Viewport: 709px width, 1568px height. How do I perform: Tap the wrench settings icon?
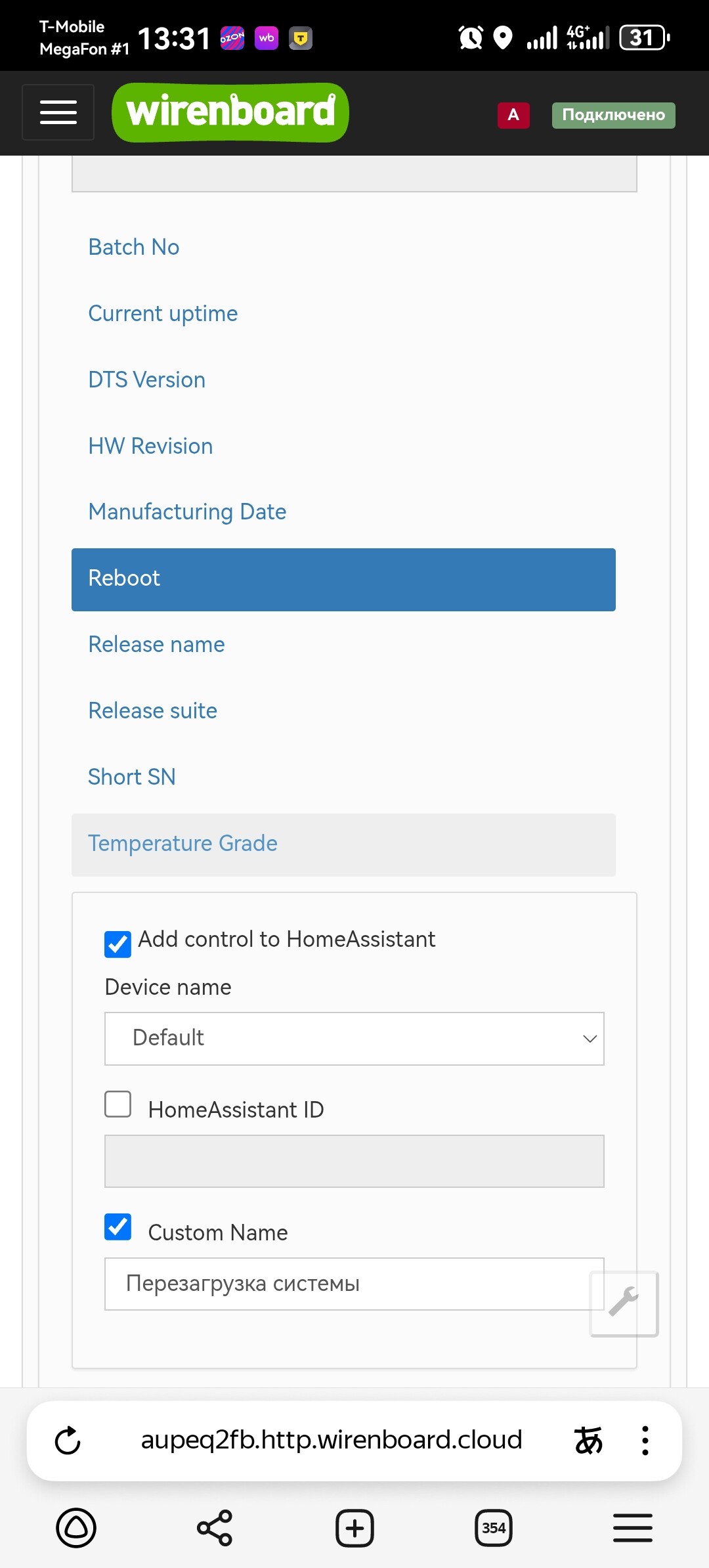(x=624, y=1303)
